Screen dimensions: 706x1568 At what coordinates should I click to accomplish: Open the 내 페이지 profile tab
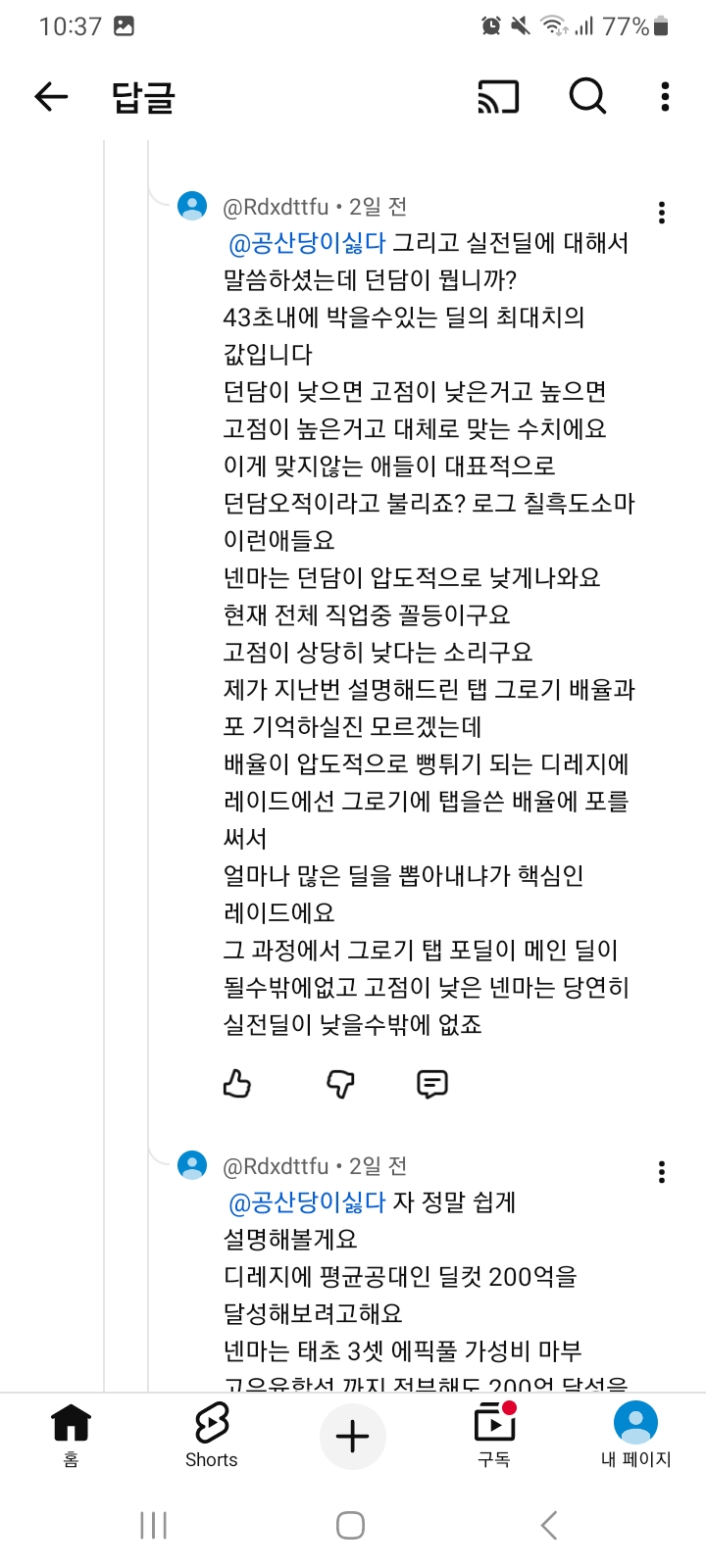point(635,1435)
